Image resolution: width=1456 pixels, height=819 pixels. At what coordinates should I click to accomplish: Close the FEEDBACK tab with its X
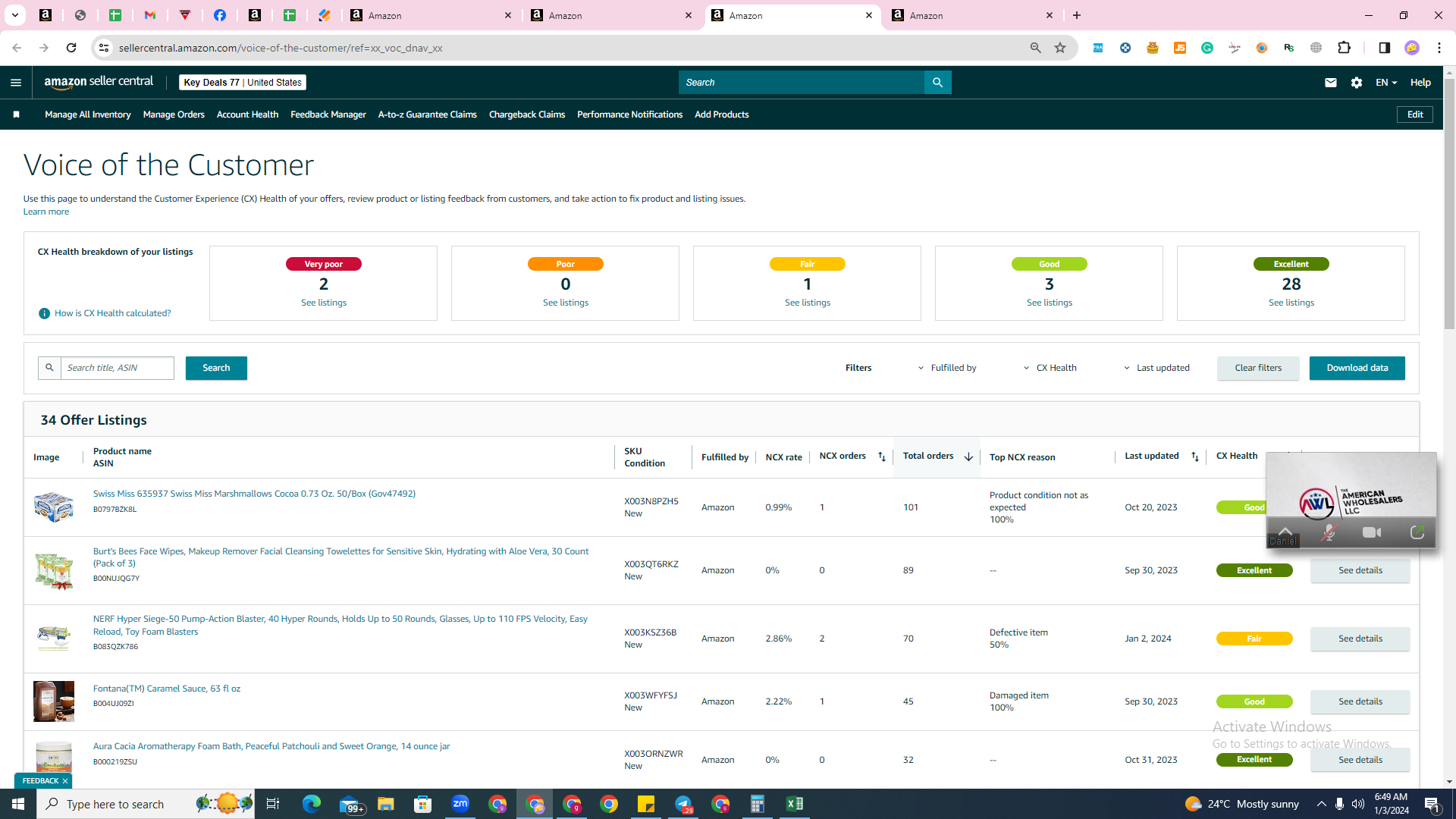(x=65, y=781)
